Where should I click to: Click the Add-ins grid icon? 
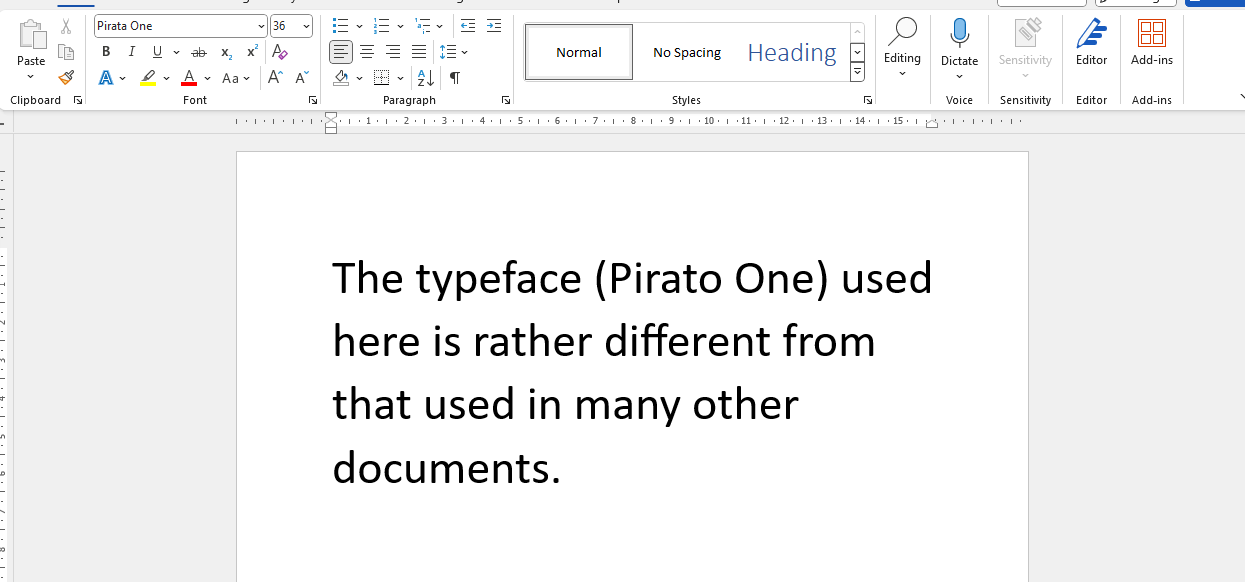coord(1151,34)
